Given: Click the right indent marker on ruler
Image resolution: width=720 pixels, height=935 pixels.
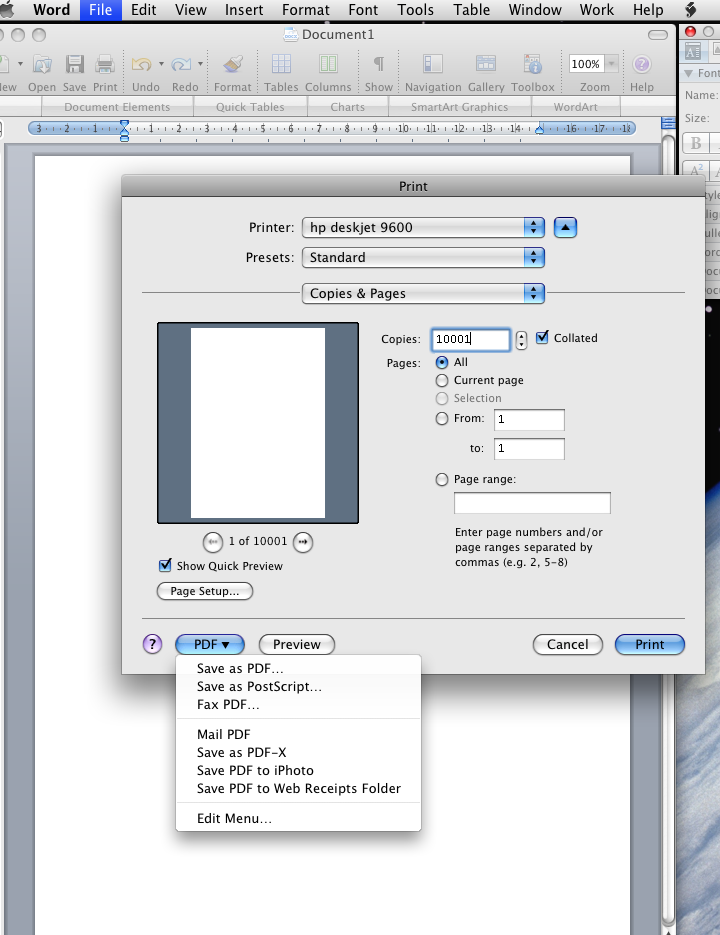Looking at the screenshot, I should (539, 129).
